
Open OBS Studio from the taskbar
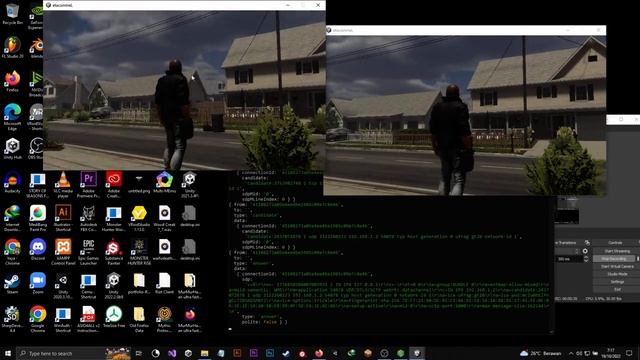(384, 353)
